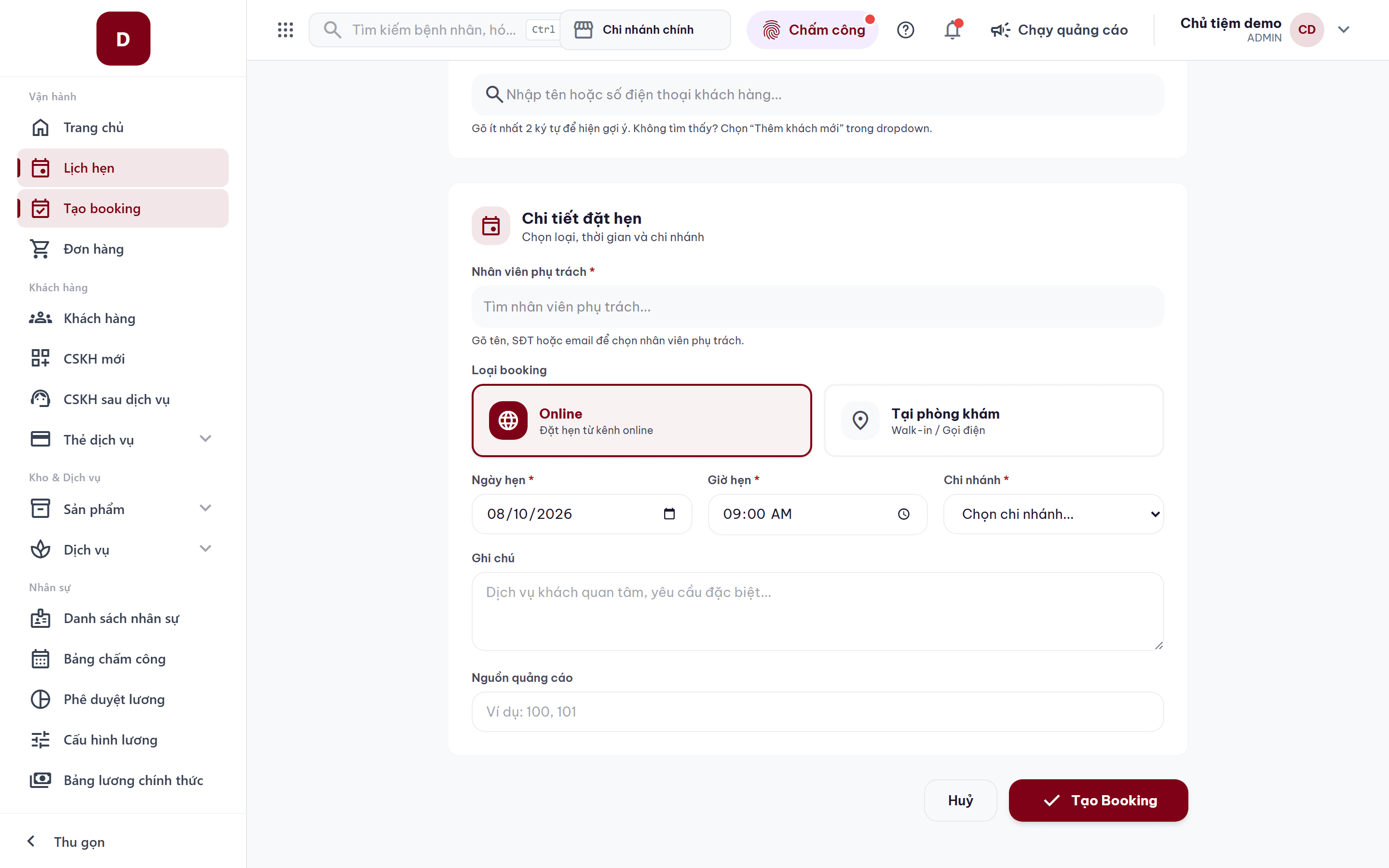Select Tại phòng khám booking type
1389x868 pixels.
tap(994, 421)
